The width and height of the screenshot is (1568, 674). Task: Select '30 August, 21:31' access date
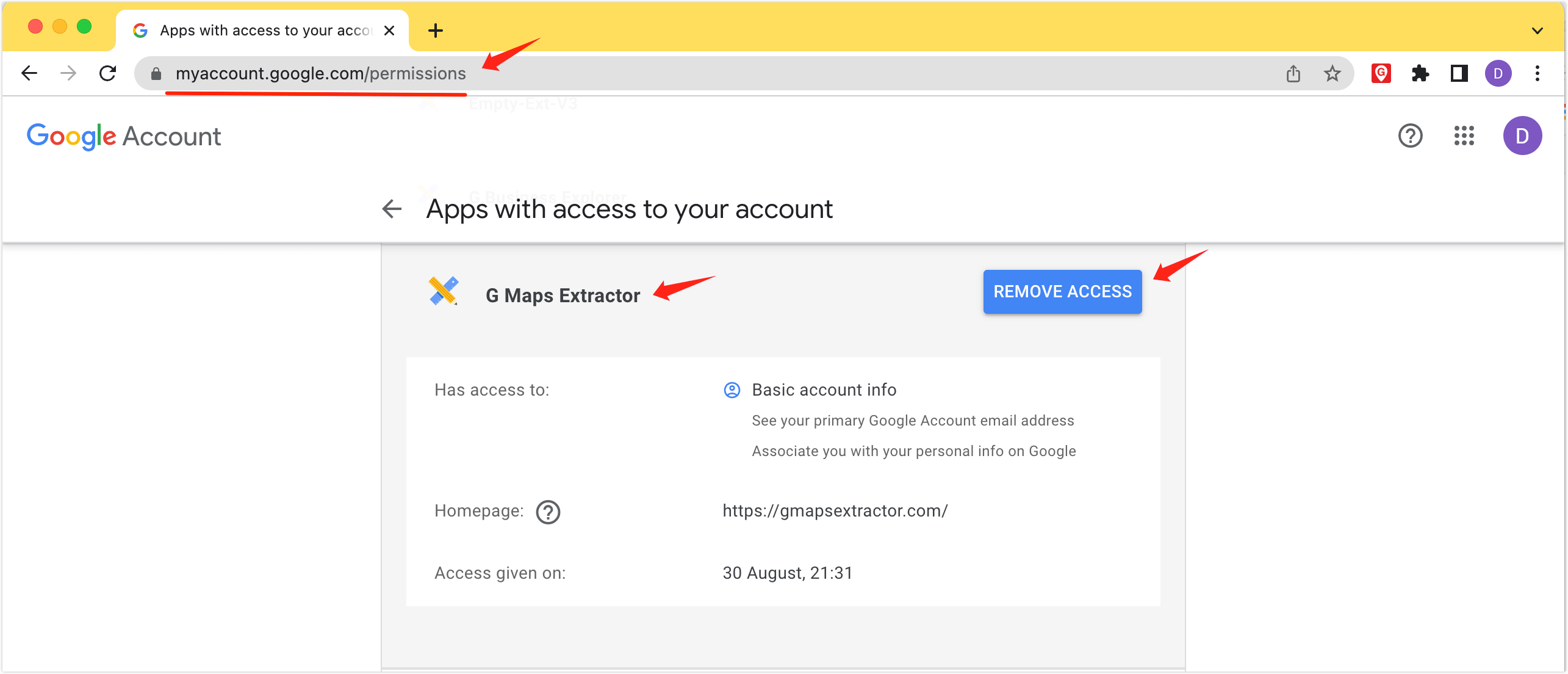(788, 573)
